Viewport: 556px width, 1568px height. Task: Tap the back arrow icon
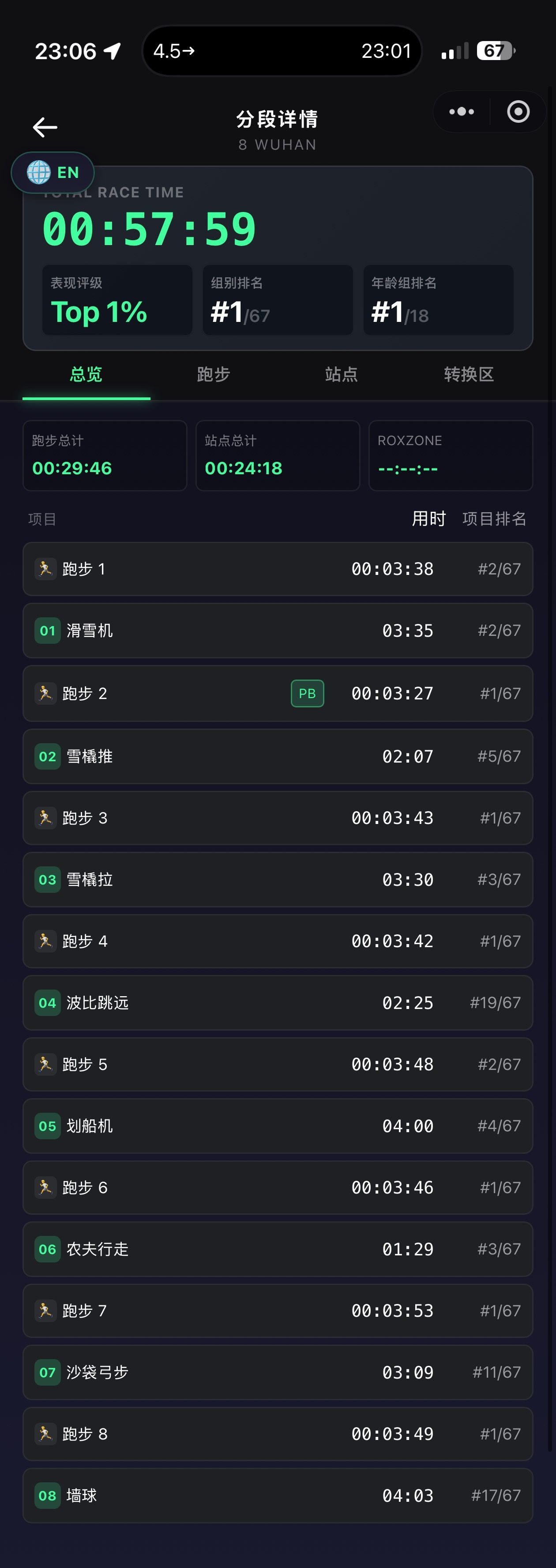45,127
